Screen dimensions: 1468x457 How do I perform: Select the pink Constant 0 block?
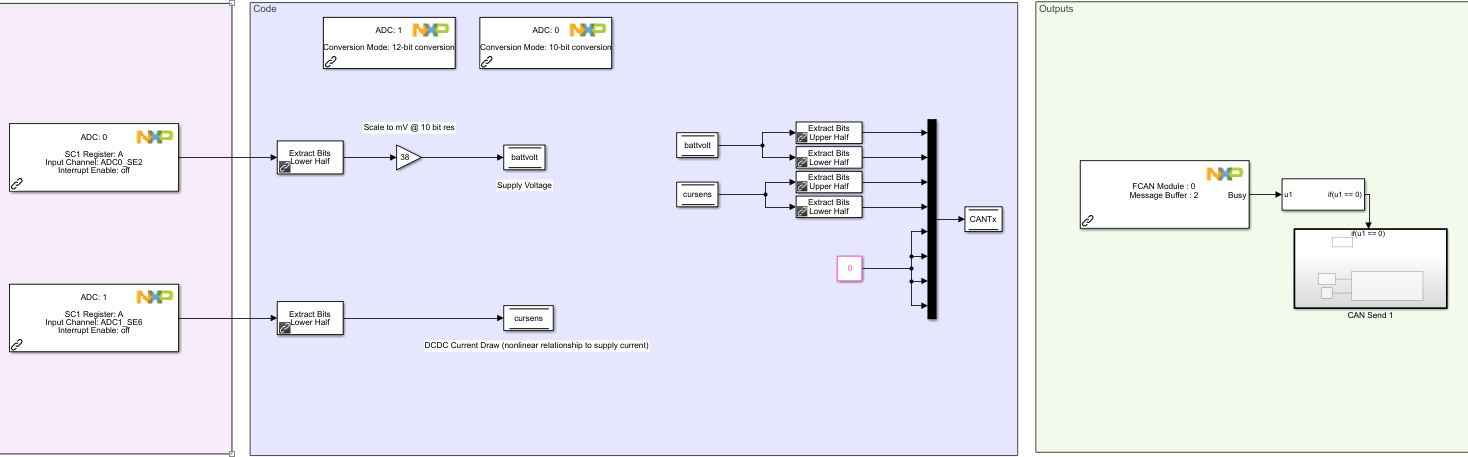[x=850, y=268]
